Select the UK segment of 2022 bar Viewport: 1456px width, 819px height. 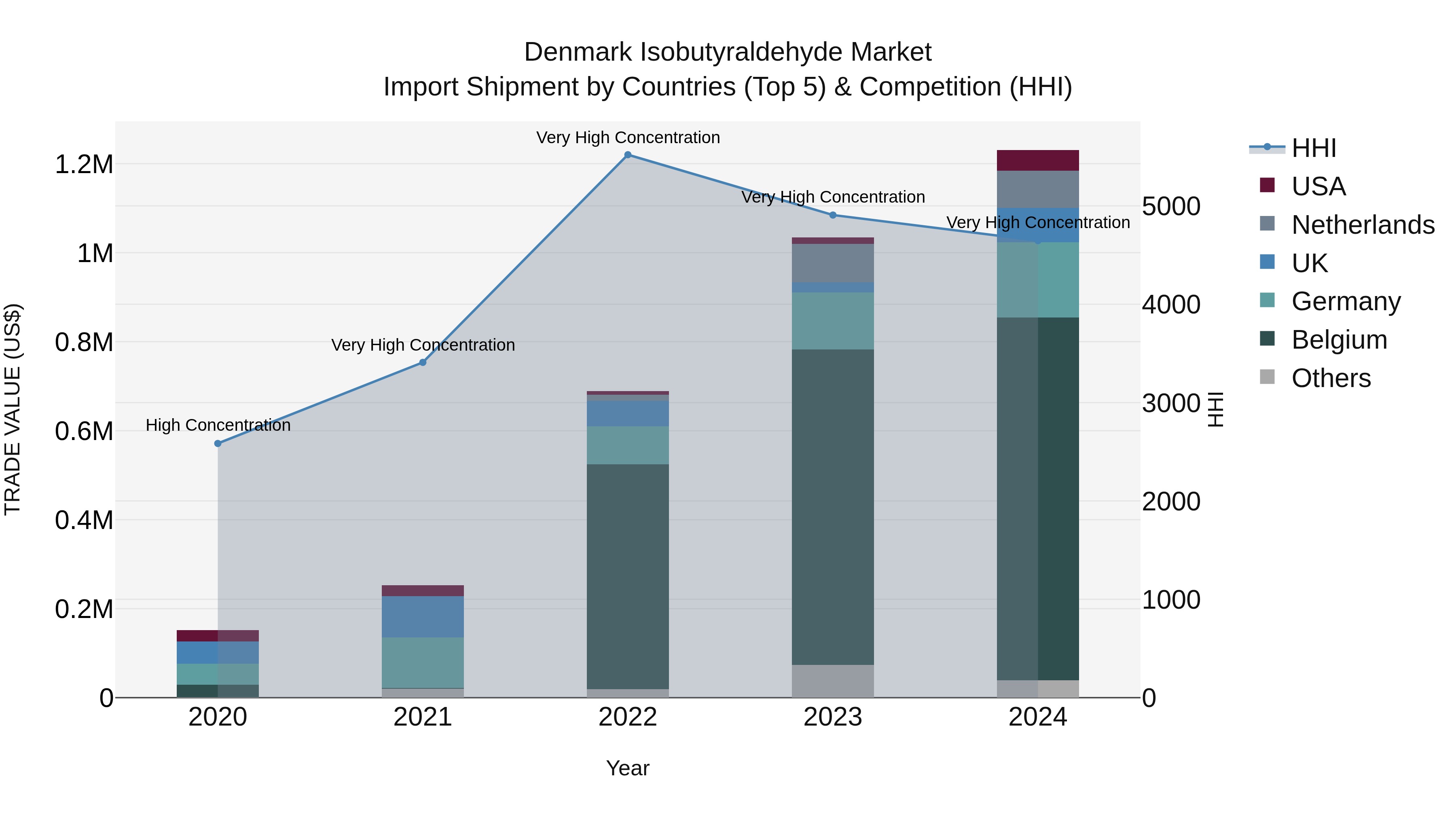tap(627, 414)
